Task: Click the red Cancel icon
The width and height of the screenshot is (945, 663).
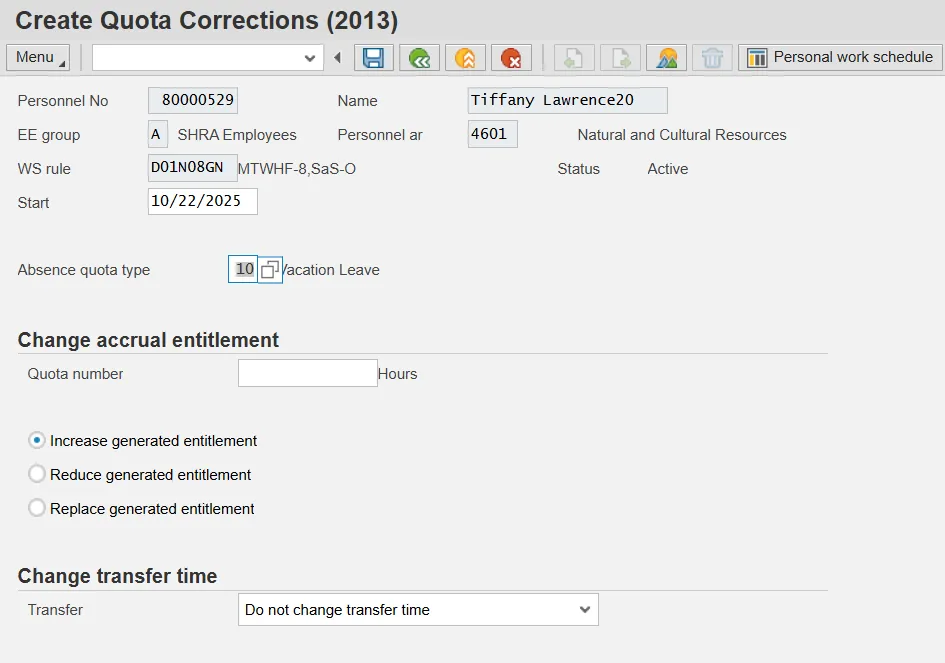Action: (x=511, y=58)
